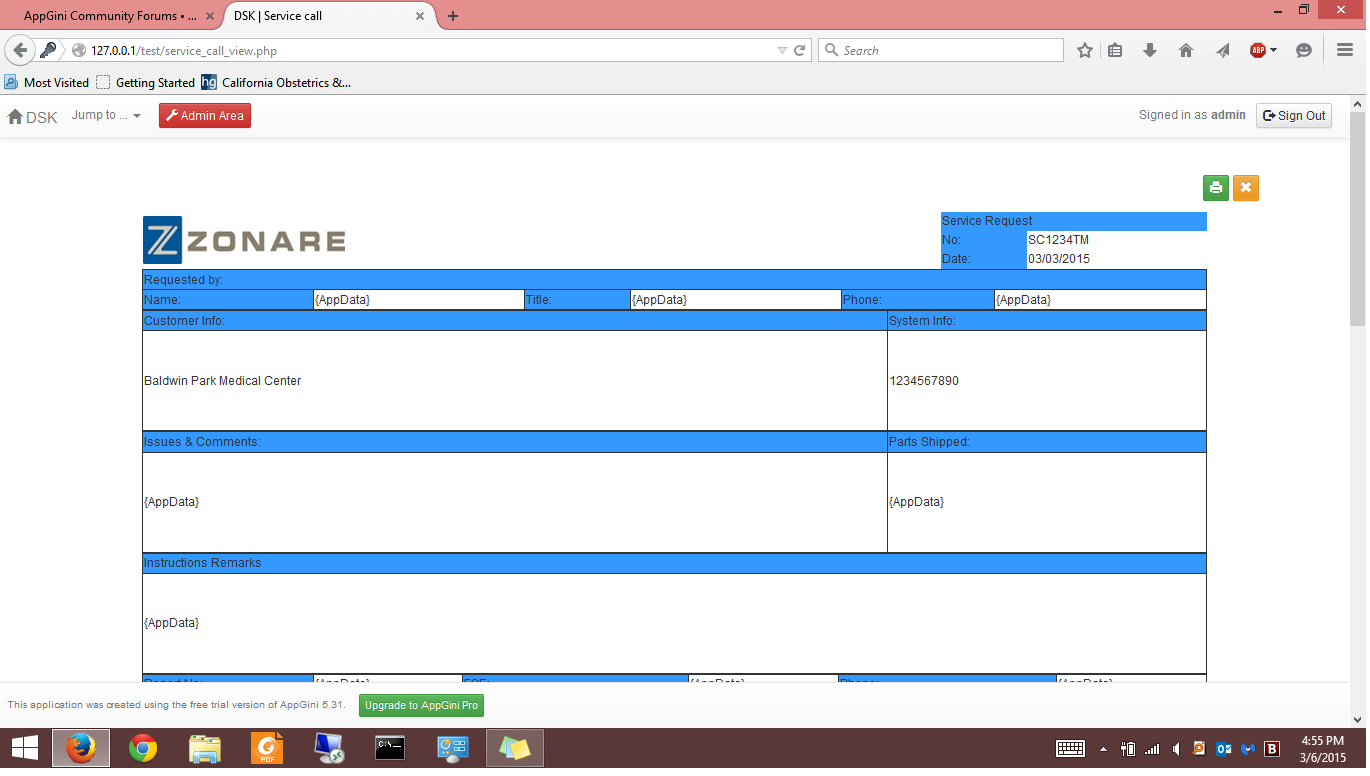Click the Firefox taskbar icon

(81, 748)
